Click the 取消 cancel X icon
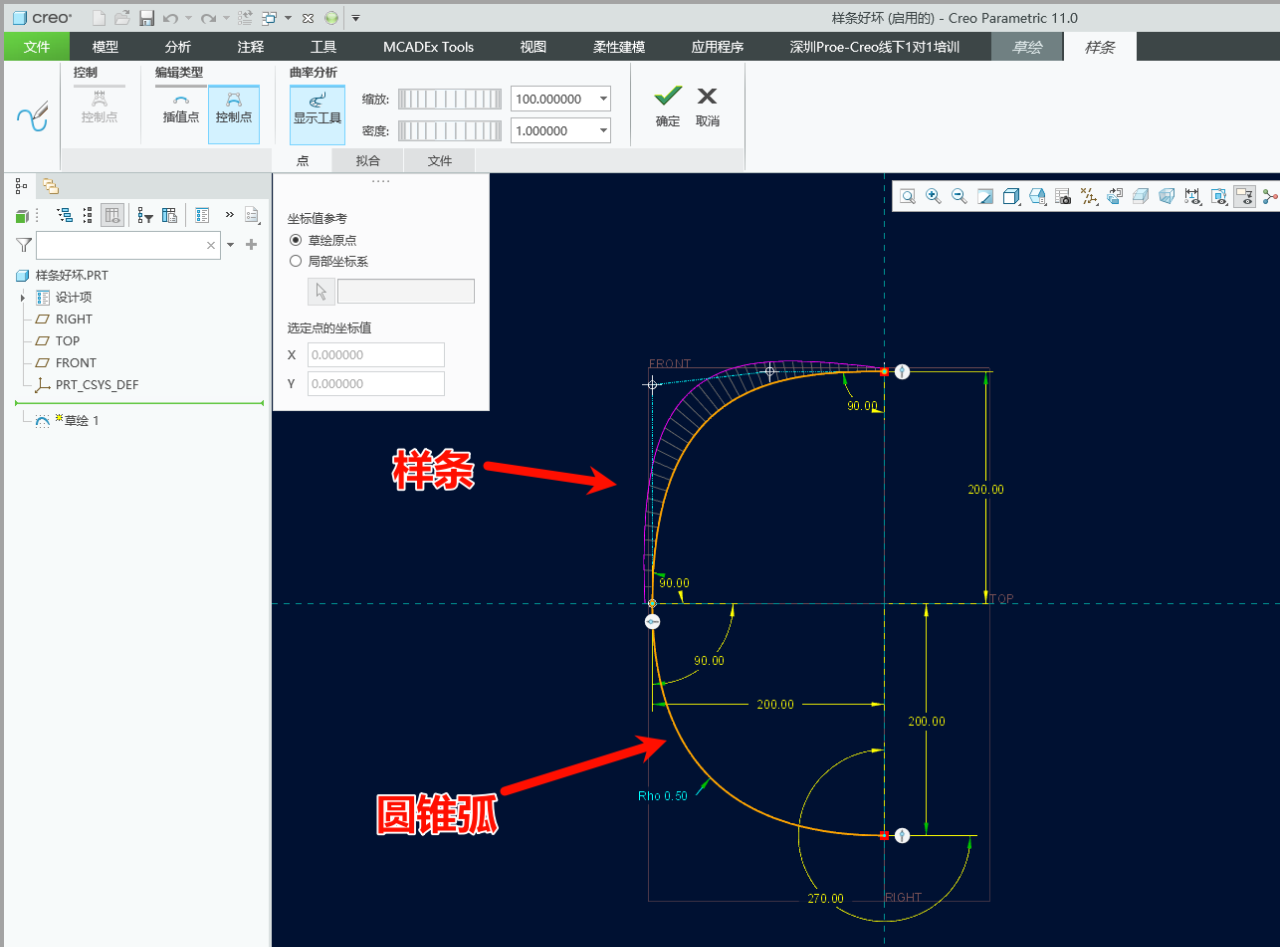The image size is (1280, 947). (x=707, y=105)
